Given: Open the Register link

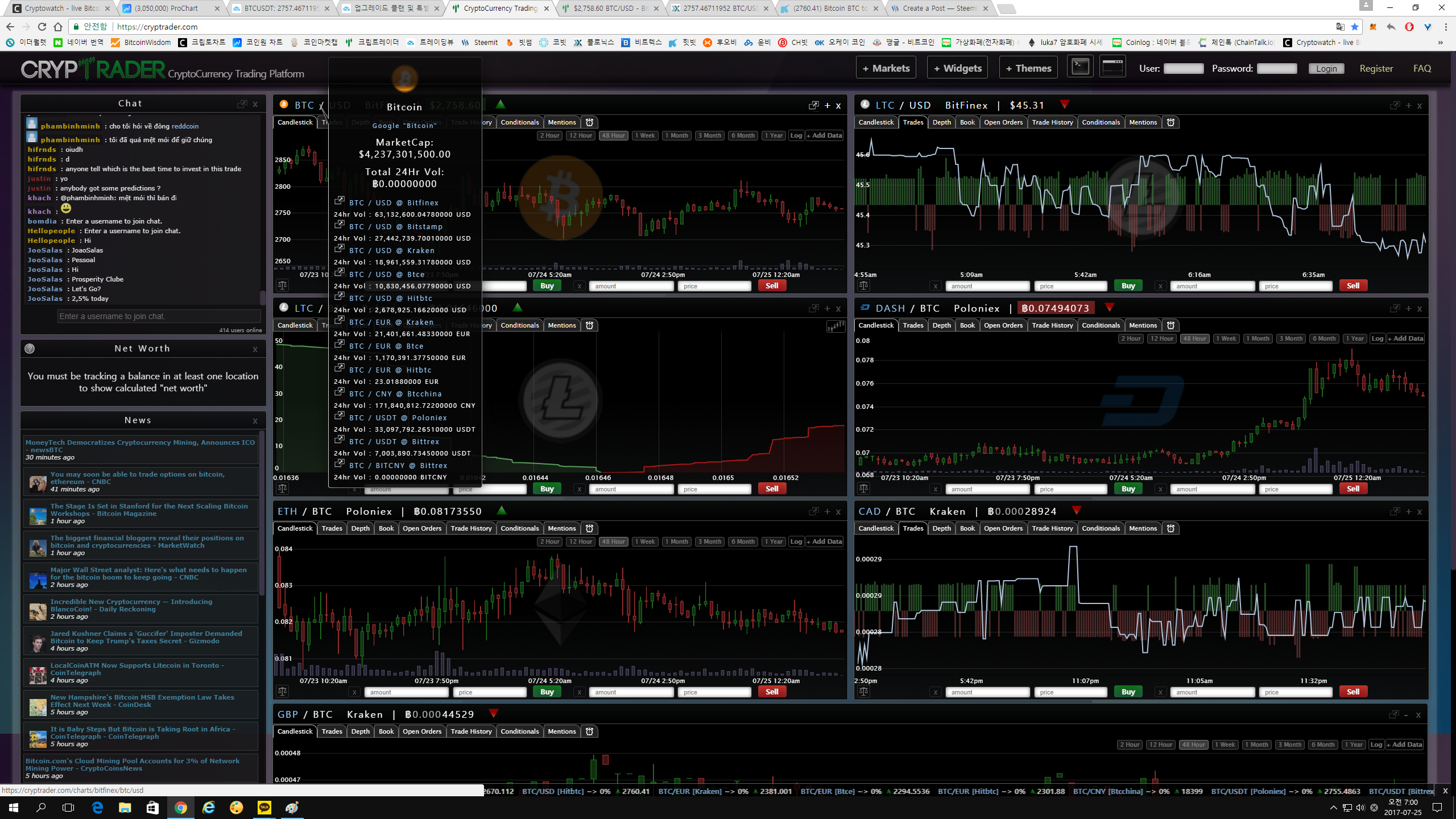Looking at the screenshot, I should (x=1376, y=68).
